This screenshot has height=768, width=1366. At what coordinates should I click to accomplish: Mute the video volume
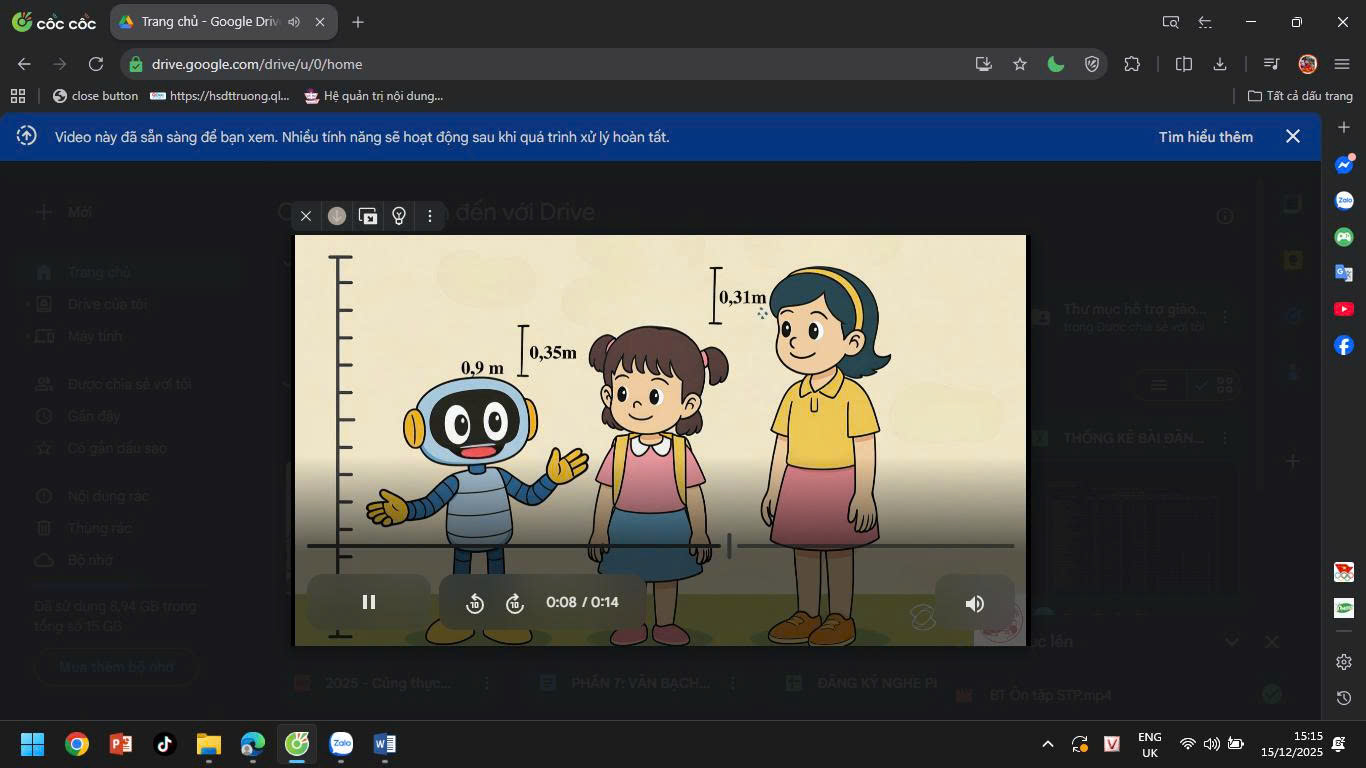(x=974, y=603)
